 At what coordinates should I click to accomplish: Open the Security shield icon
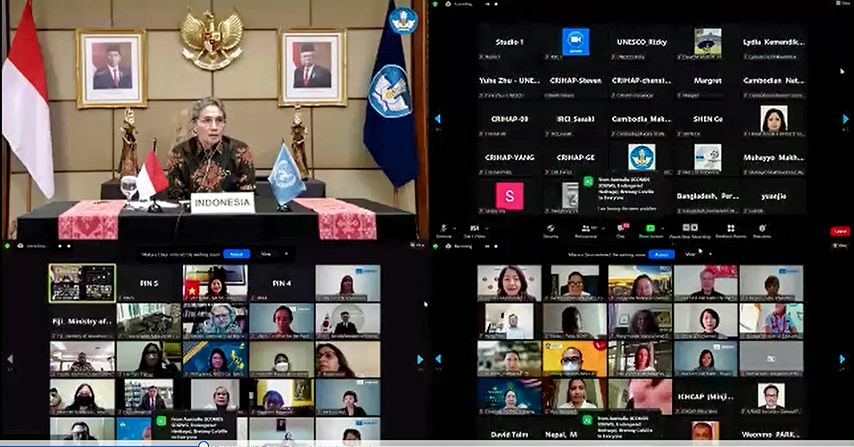pyautogui.click(x=551, y=230)
